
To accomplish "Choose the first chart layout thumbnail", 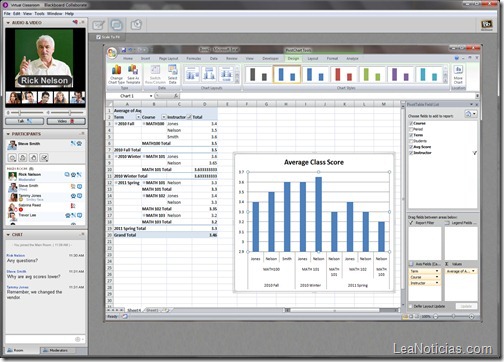I will coord(192,74).
